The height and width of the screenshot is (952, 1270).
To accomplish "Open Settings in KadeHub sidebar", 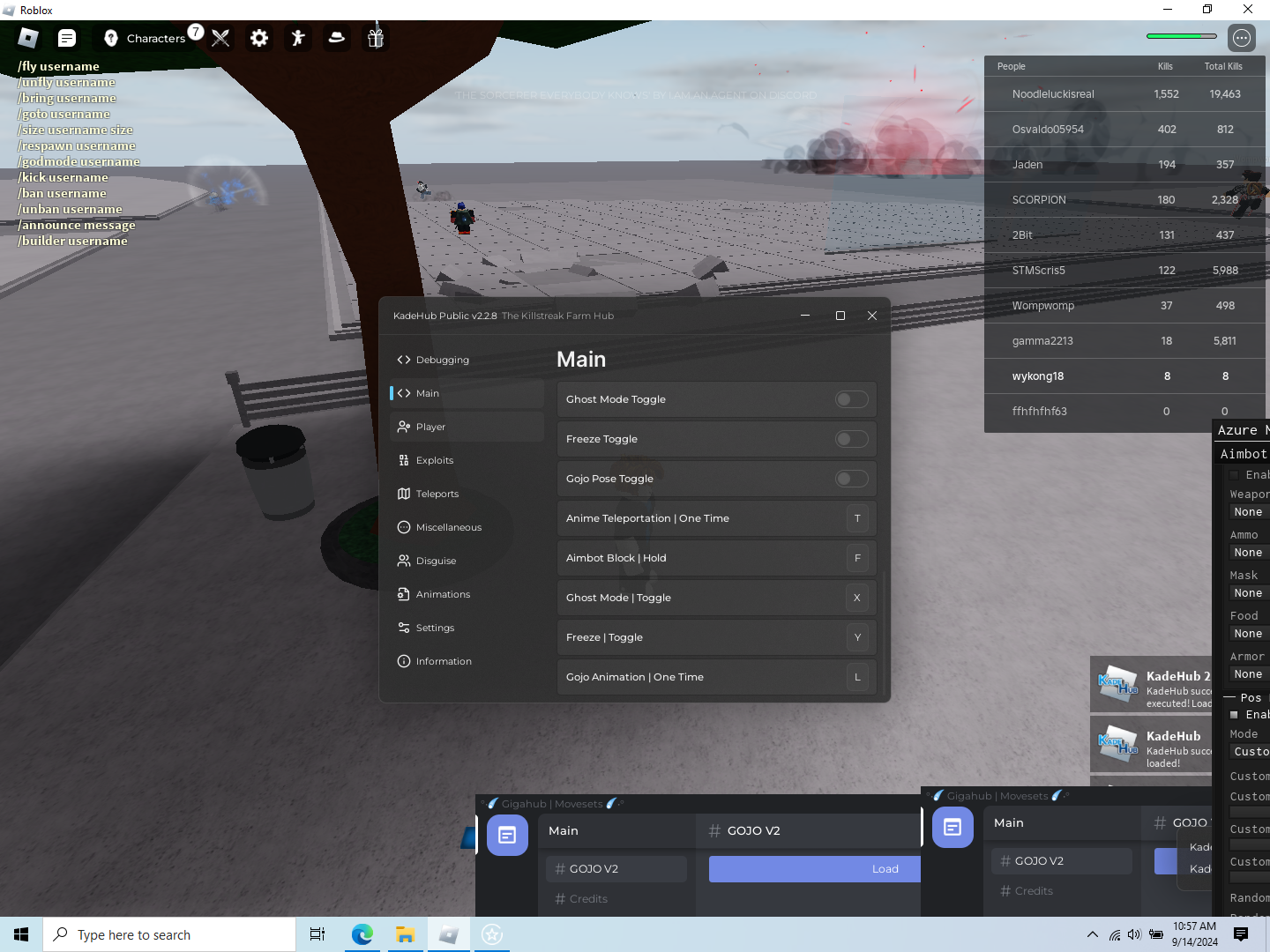I will tap(467, 628).
